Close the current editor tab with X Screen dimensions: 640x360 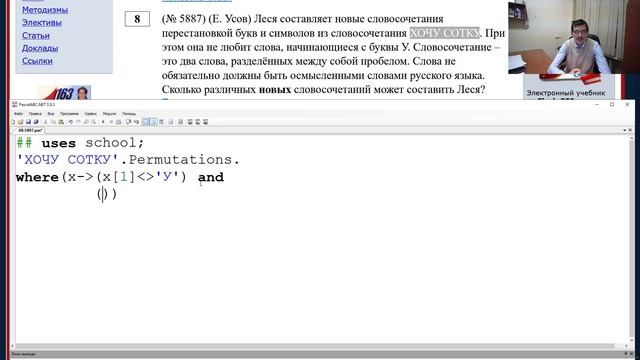[x=630, y=130]
